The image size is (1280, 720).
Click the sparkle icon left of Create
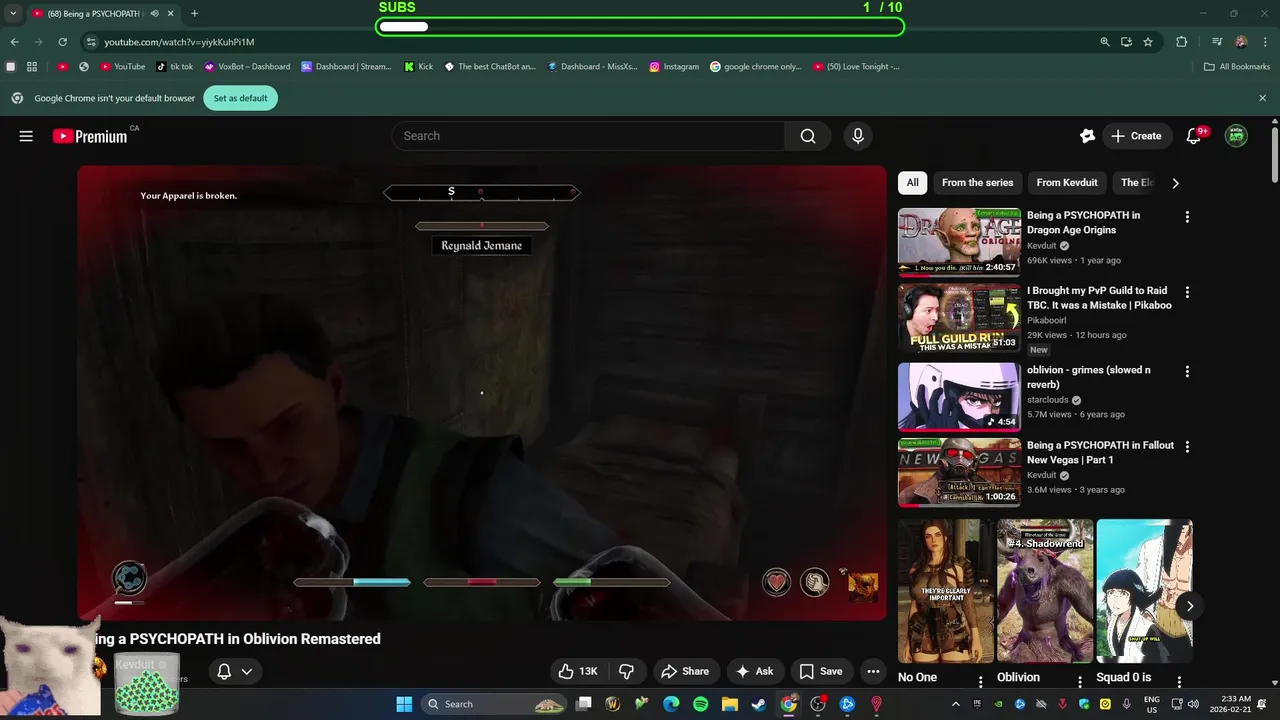tap(1088, 136)
